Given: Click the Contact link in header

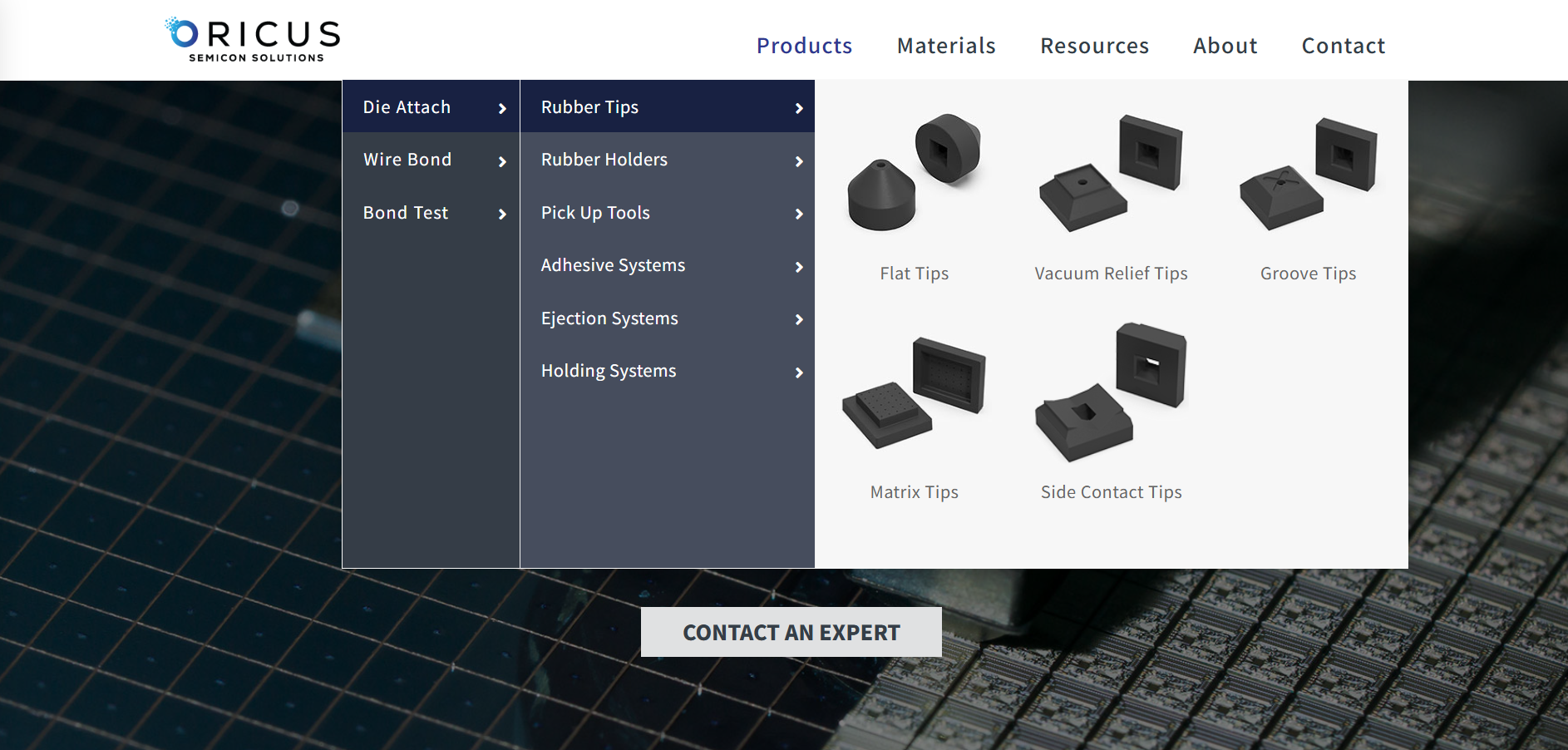Looking at the screenshot, I should point(1343,46).
